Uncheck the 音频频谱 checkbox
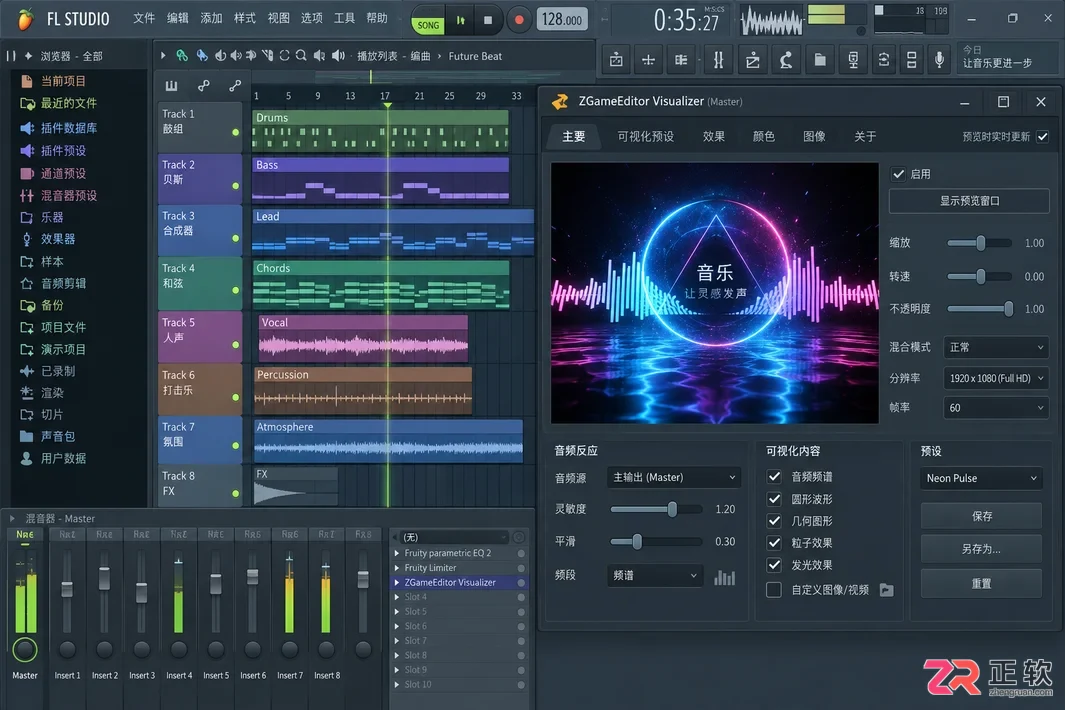The width and height of the screenshot is (1065, 710). [774, 477]
